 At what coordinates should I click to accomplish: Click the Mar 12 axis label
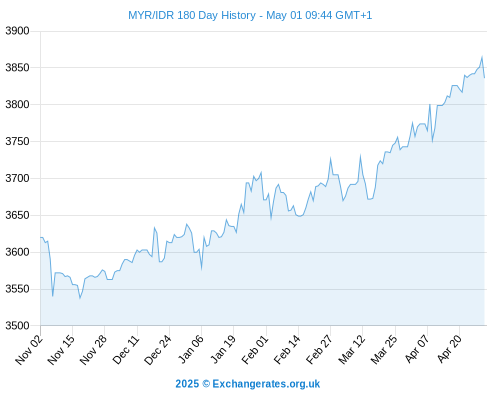point(352,349)
